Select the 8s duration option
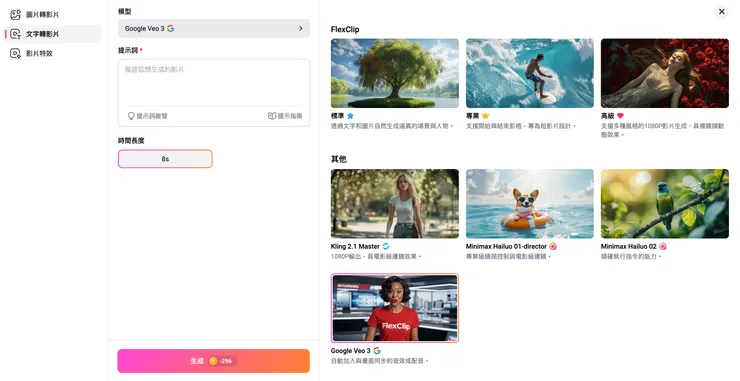740x381 pixels. [x=165, y=159]
